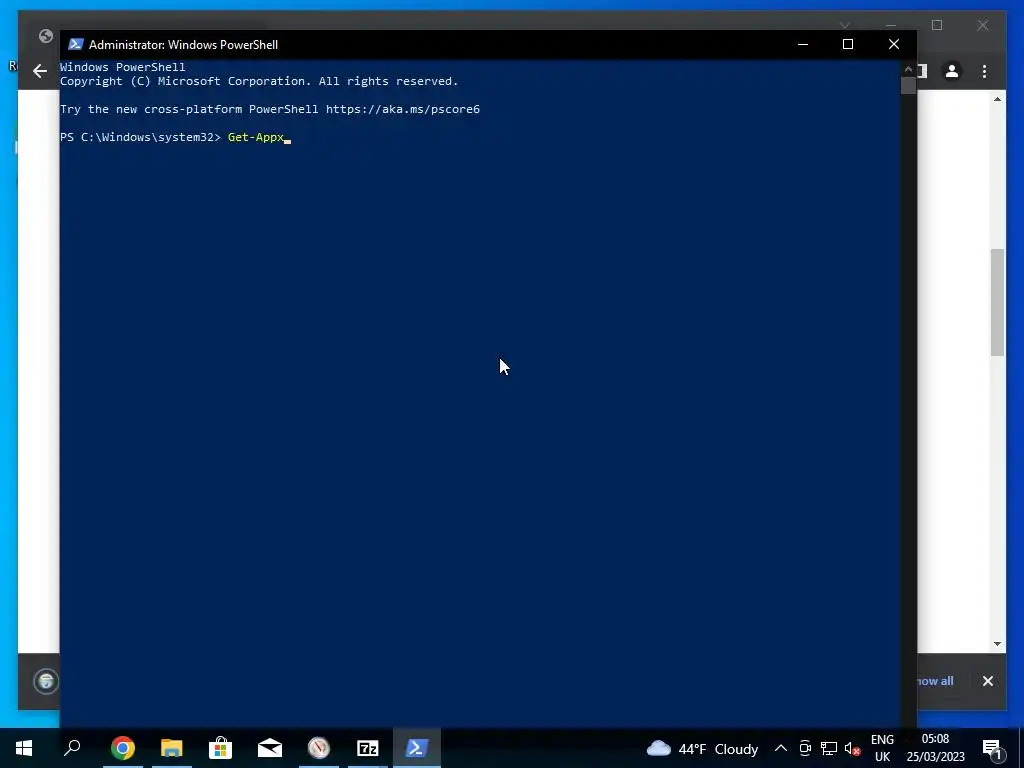Screen dimensions: 1024x768
Task: Maximize the Administrator PowerShell window
Action: (x=848, y=44)
